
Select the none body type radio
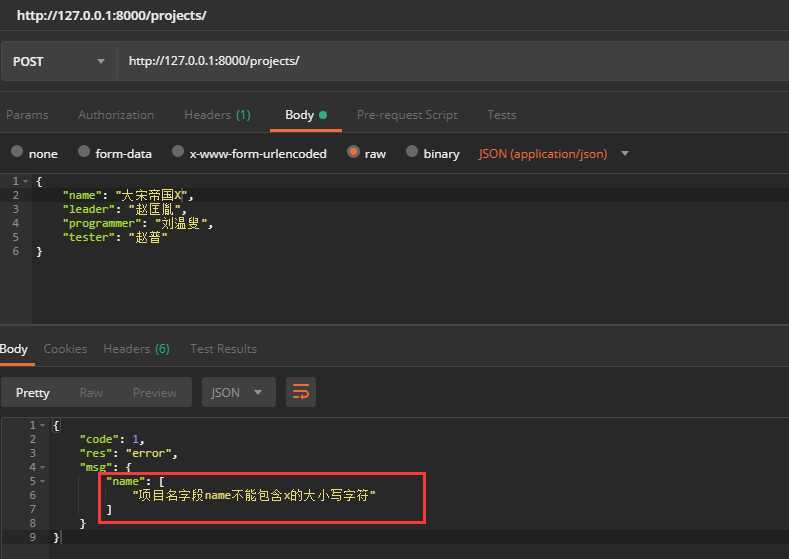coord(17,151)
